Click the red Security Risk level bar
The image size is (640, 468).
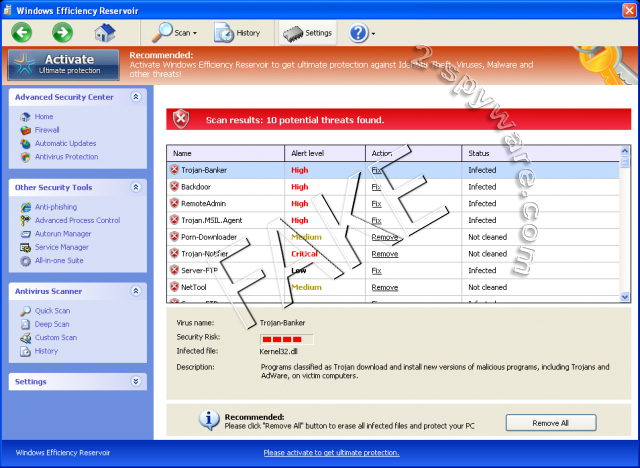[x=287, y=339]
